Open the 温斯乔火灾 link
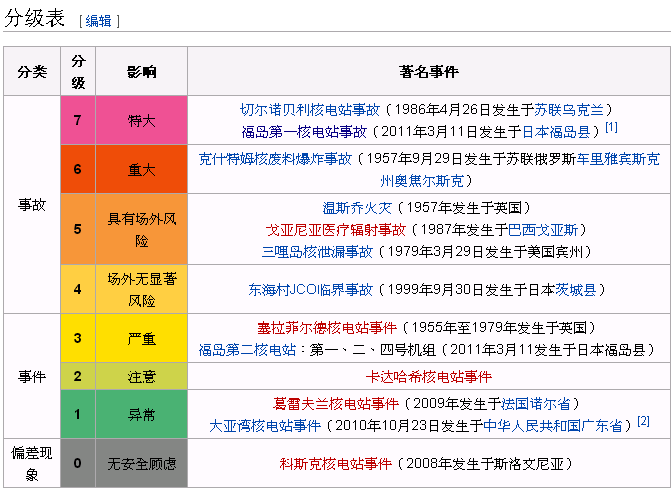The image size is (672, 489). tap(357, 208)
